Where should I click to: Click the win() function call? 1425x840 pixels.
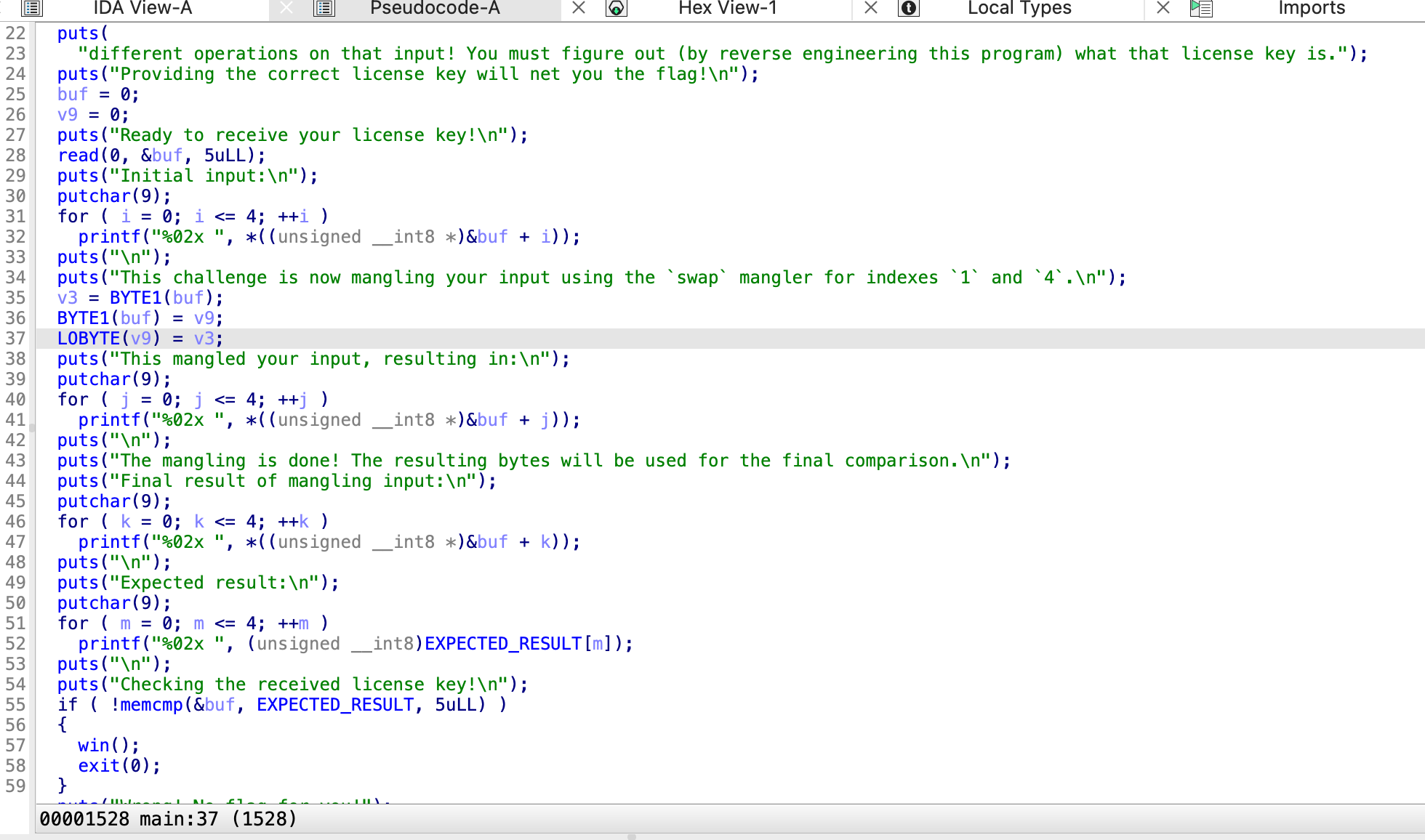[x=93, y=746]
